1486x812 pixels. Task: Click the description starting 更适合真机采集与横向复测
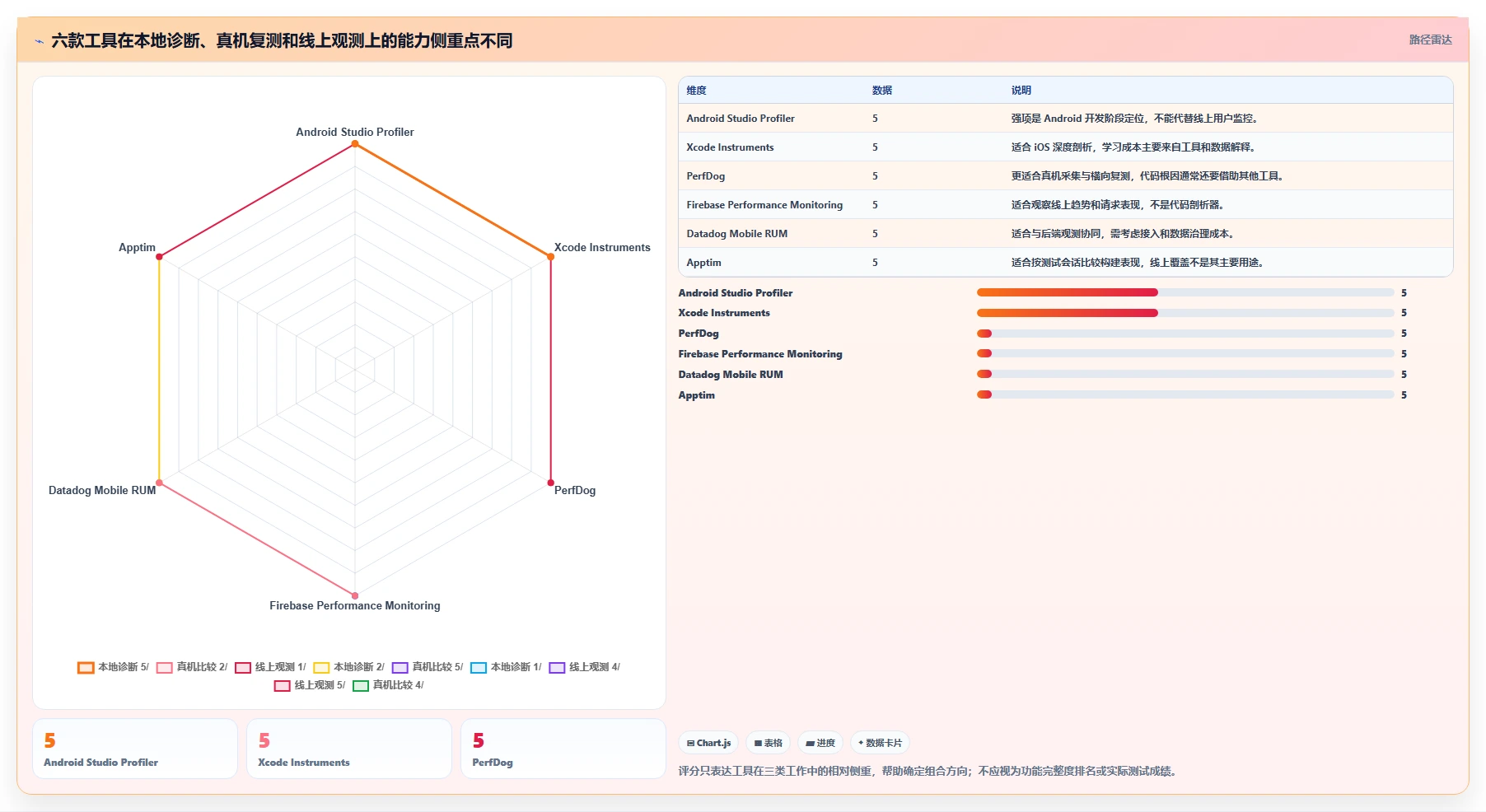point(1148,176)
